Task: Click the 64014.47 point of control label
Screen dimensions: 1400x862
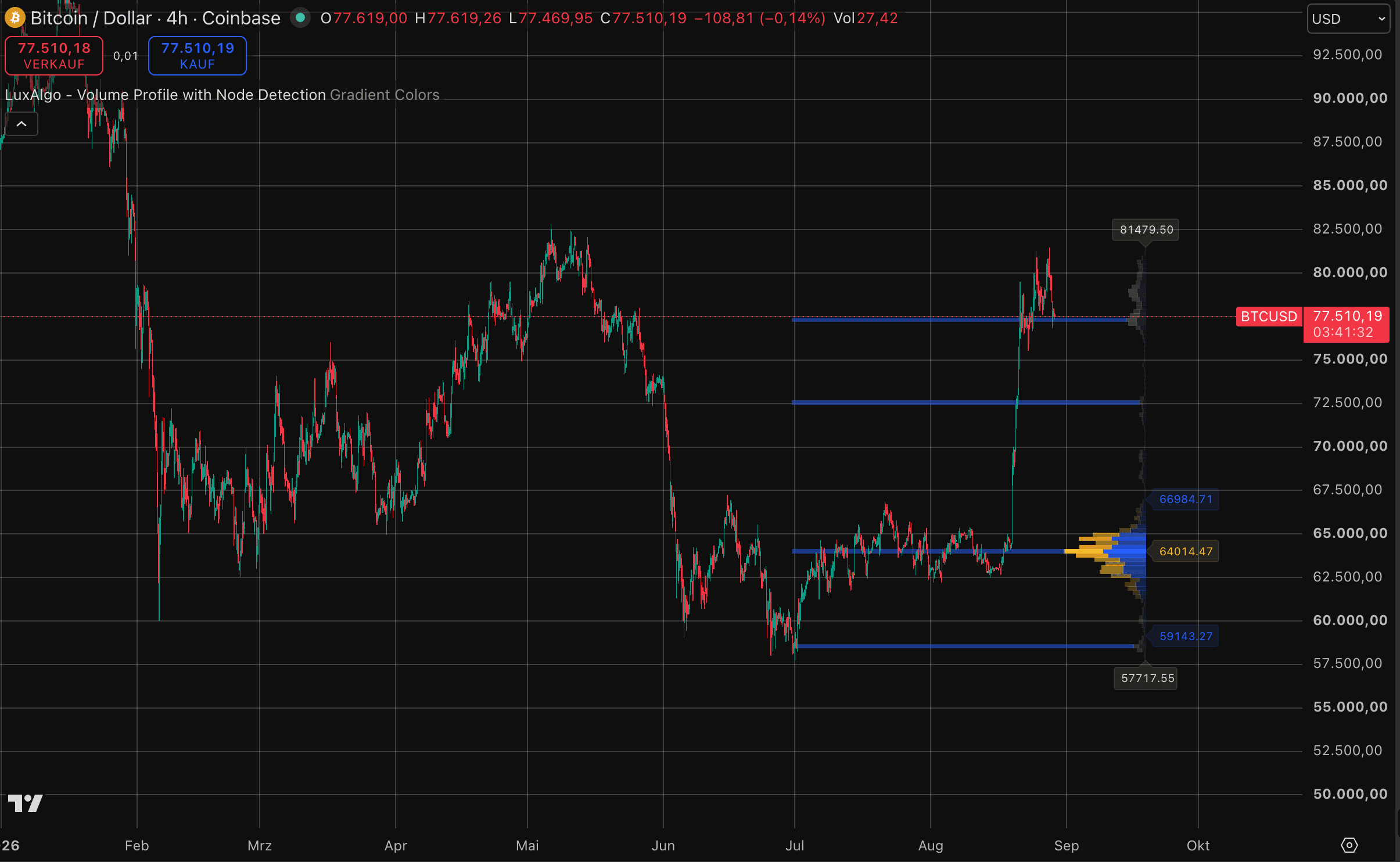Action: (x=1186, y=551)
